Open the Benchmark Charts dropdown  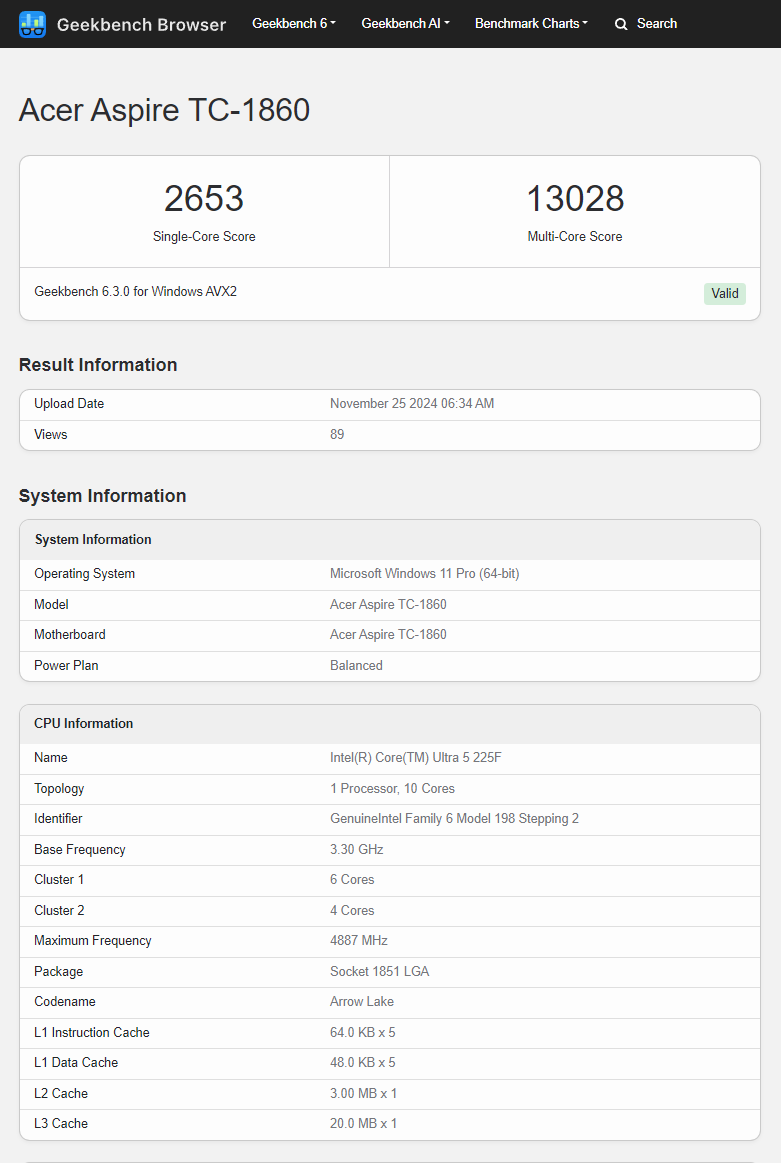pyautogui.click(x=531, y=23)
